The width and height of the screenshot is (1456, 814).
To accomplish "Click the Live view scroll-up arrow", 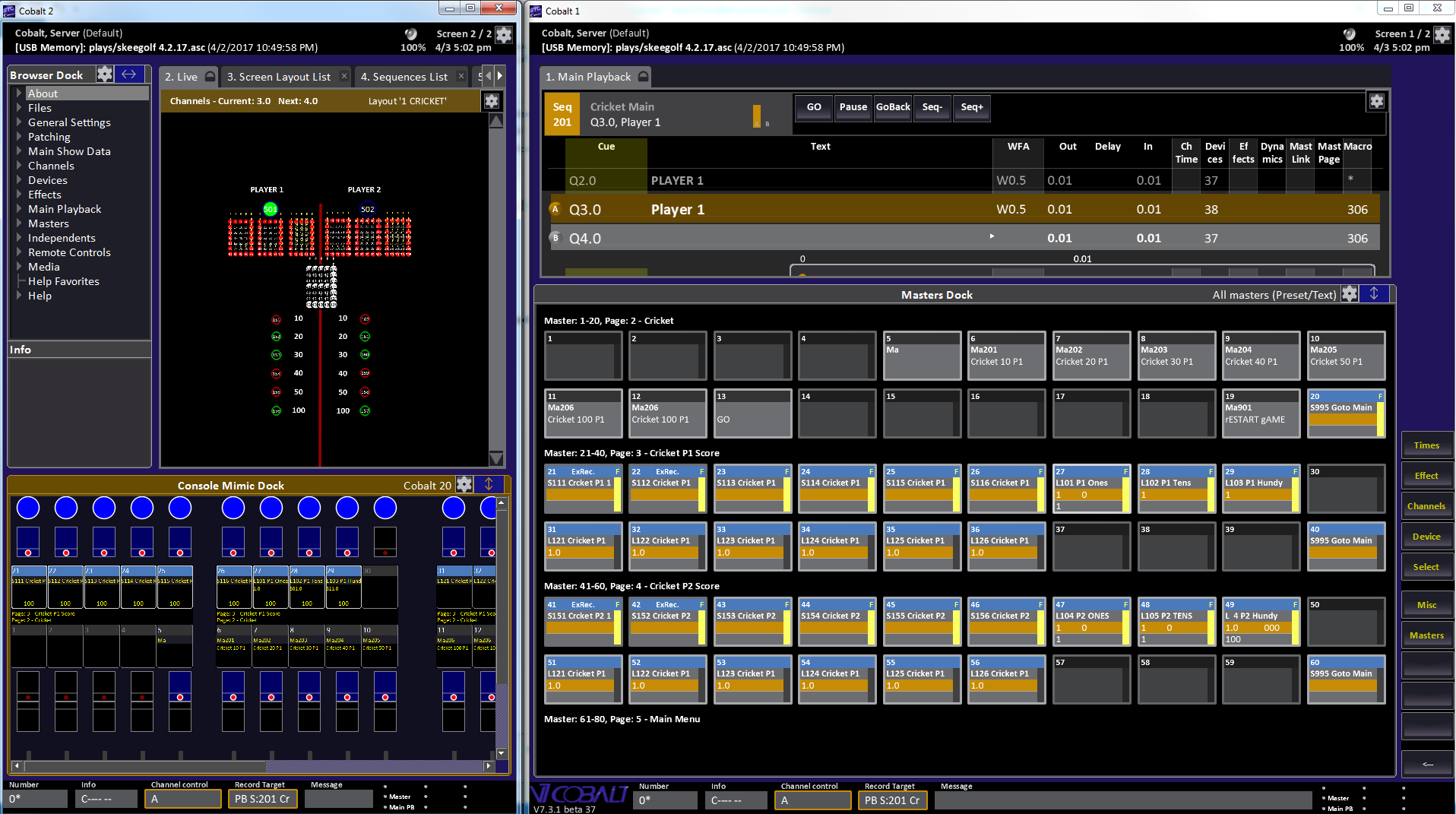I will tap(496, 121).
